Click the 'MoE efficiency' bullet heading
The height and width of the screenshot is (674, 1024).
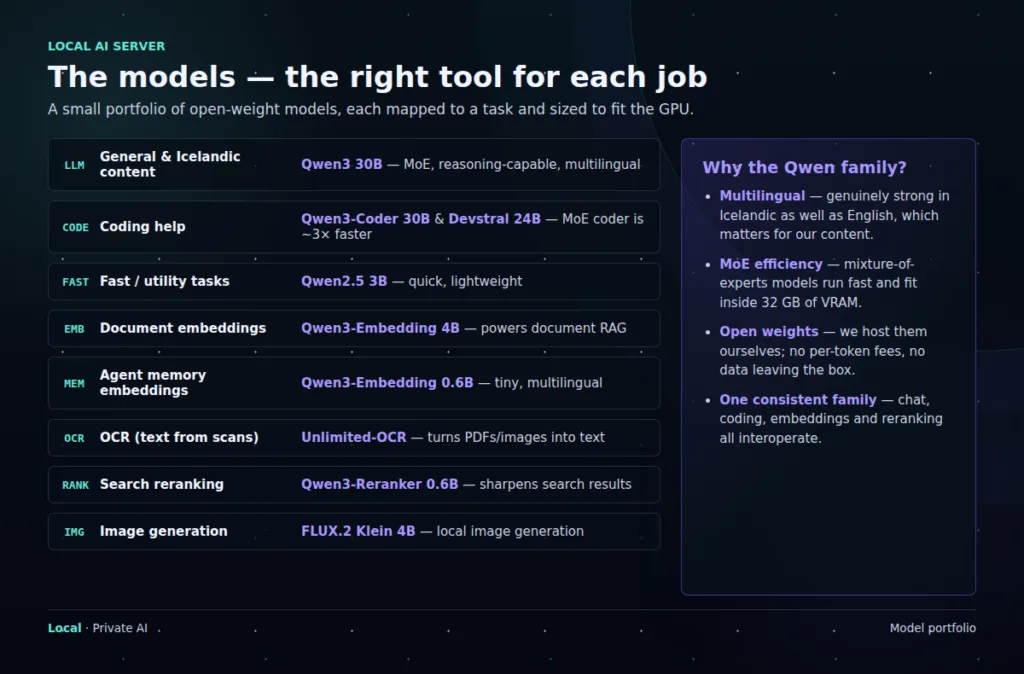[x=771, y=264]
